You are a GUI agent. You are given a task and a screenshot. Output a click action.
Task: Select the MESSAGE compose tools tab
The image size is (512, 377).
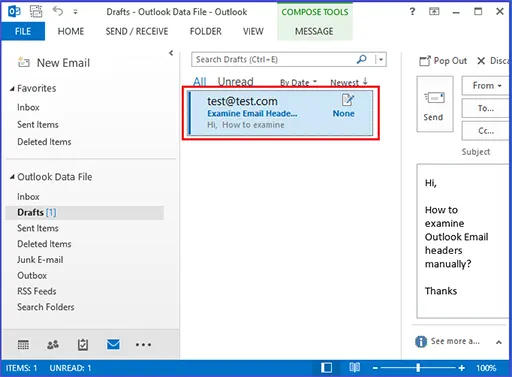tap(314, 31)
